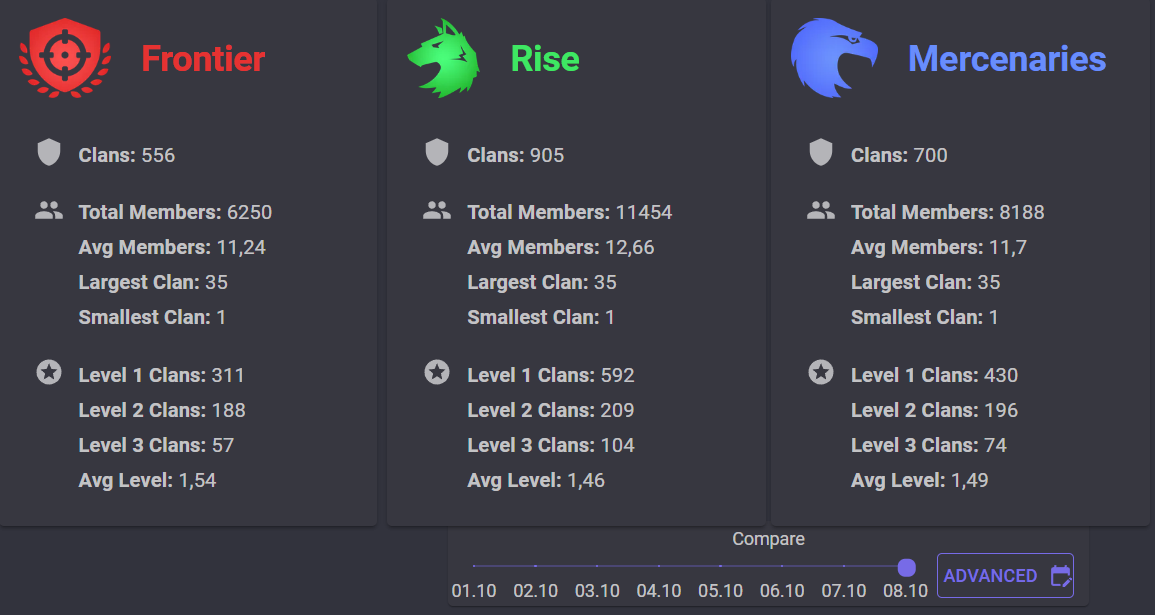Click the Compare label above slider

tap(768, 539)
